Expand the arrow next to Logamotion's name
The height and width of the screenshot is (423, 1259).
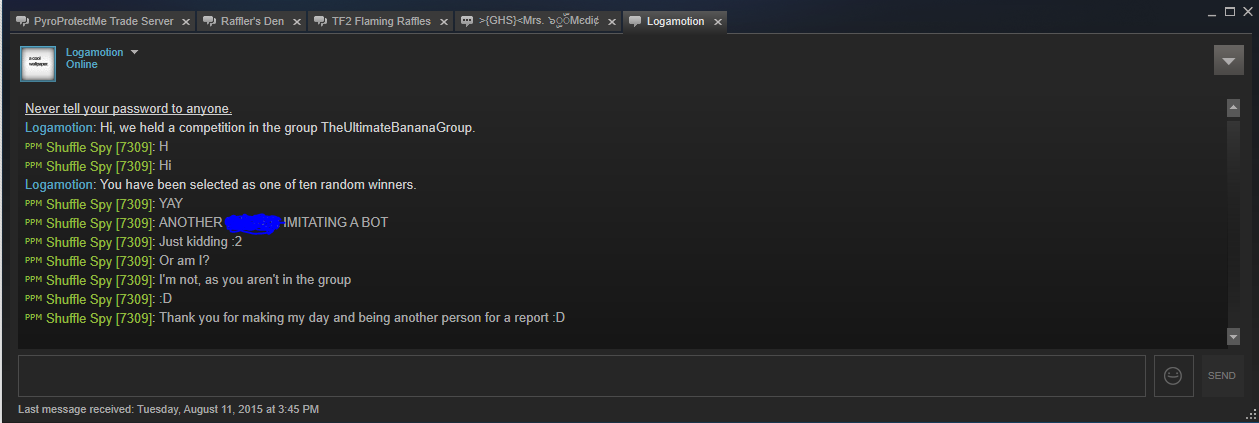(x=134, y=52)
